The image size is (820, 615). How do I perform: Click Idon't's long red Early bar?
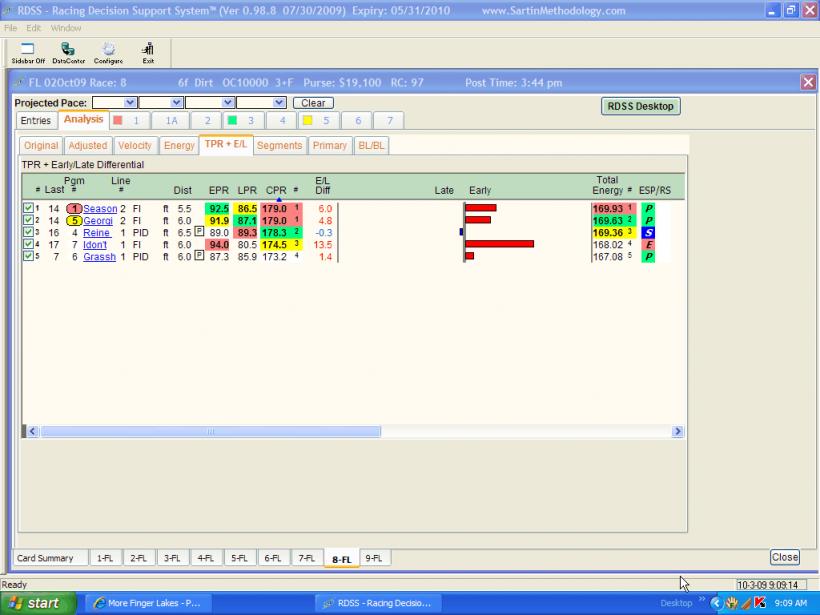[499, 244]
